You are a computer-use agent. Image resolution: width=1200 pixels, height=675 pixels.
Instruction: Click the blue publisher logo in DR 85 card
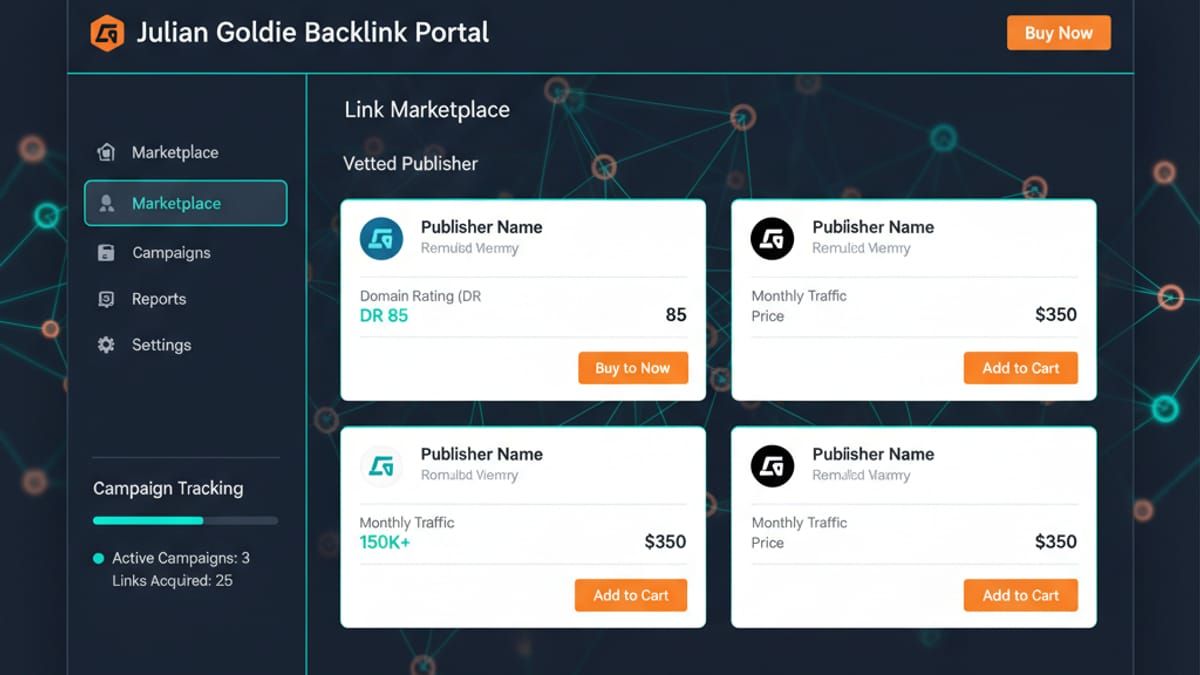[x=381, y=240]
